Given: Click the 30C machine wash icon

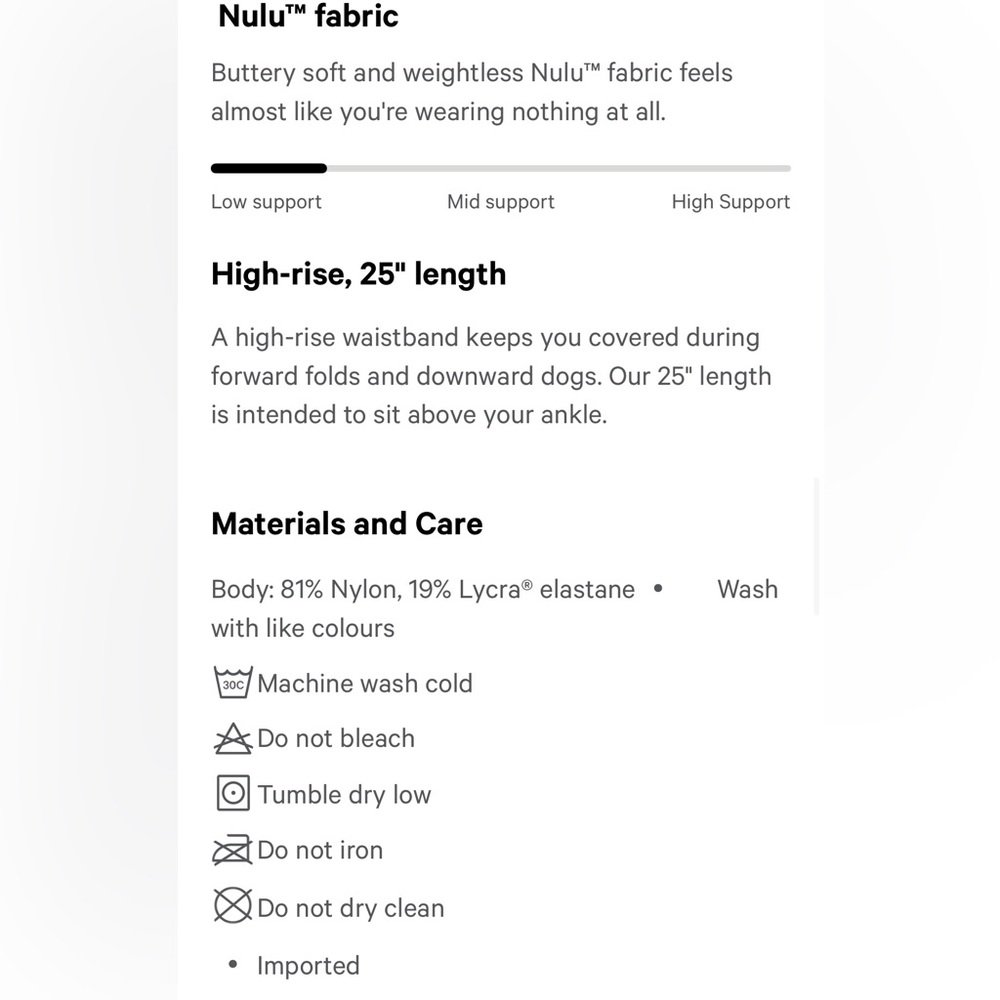Looking at the screenshot, I should click(233, 682).
